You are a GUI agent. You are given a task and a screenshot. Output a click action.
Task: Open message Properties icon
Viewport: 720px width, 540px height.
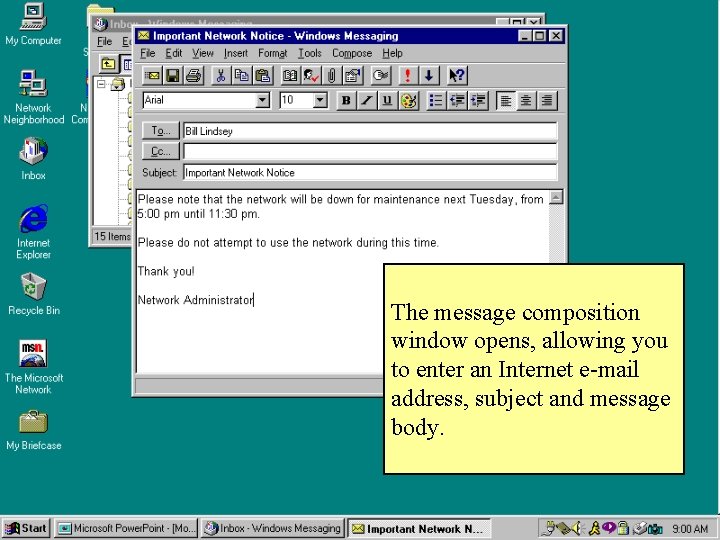tap(353, 75)
